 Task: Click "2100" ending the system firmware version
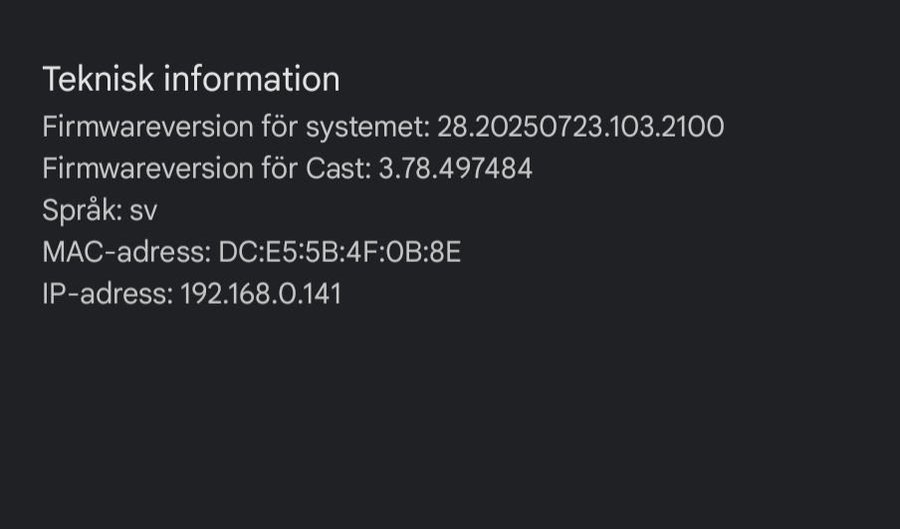(x=697, y=127)
